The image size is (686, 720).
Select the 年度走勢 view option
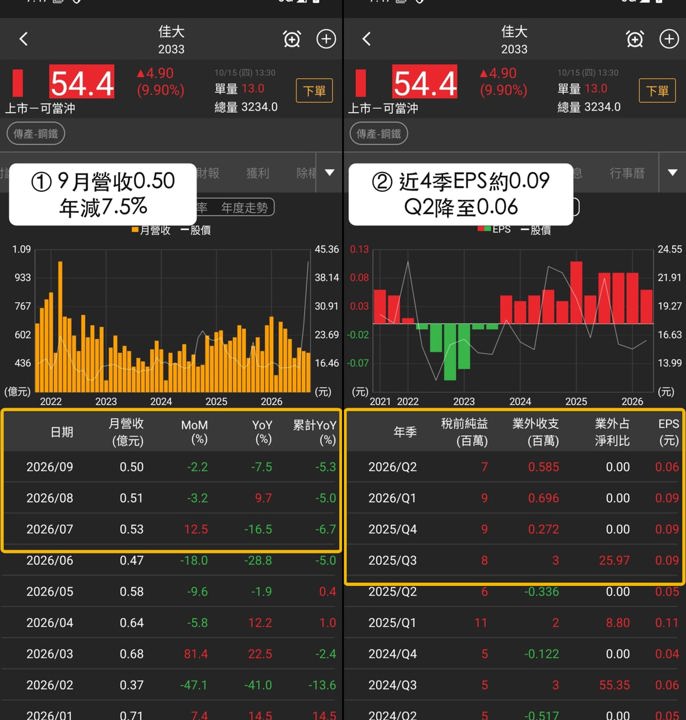[x=244, y=208]
